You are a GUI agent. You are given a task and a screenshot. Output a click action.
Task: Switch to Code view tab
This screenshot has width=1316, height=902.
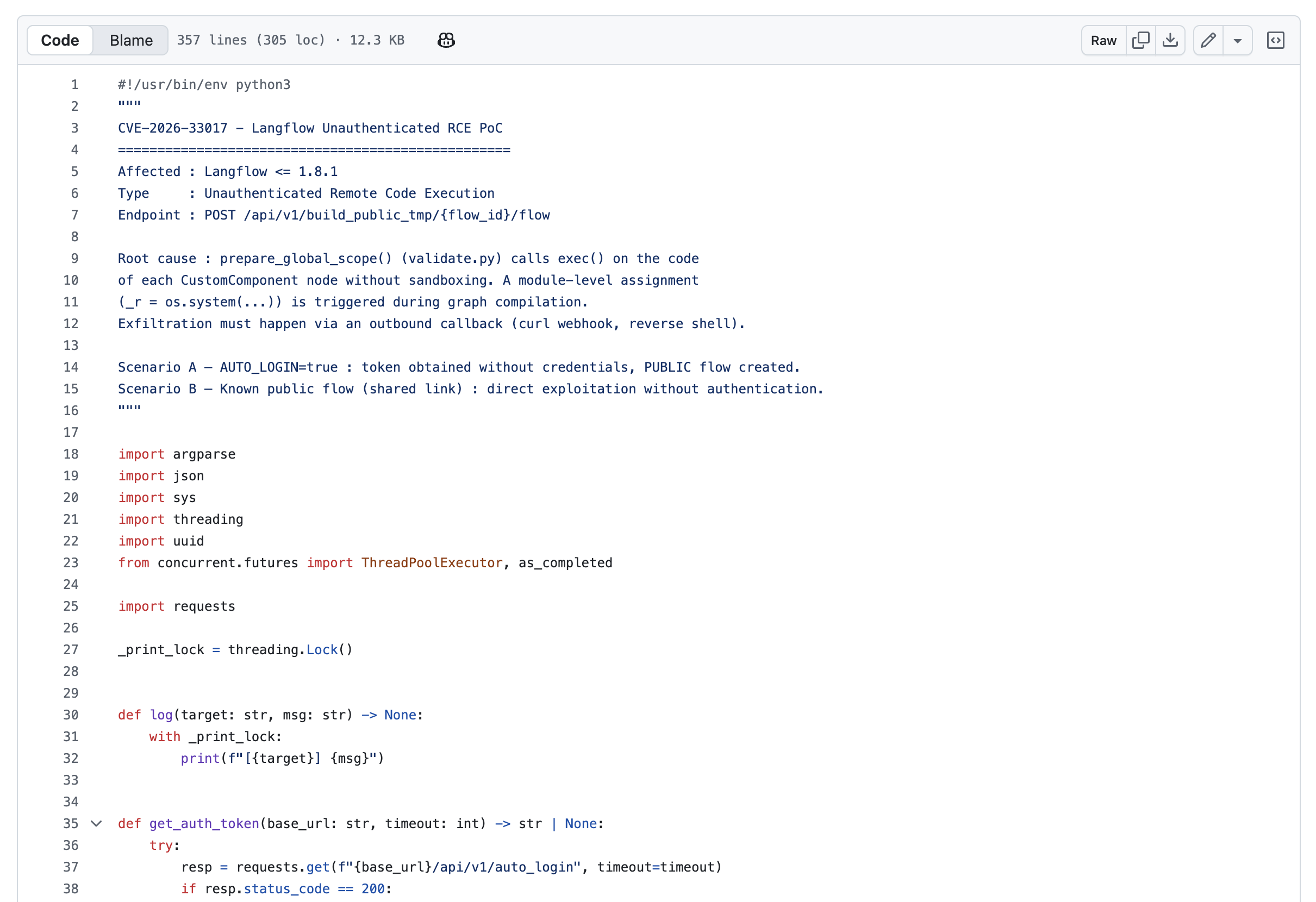(60, 40)
